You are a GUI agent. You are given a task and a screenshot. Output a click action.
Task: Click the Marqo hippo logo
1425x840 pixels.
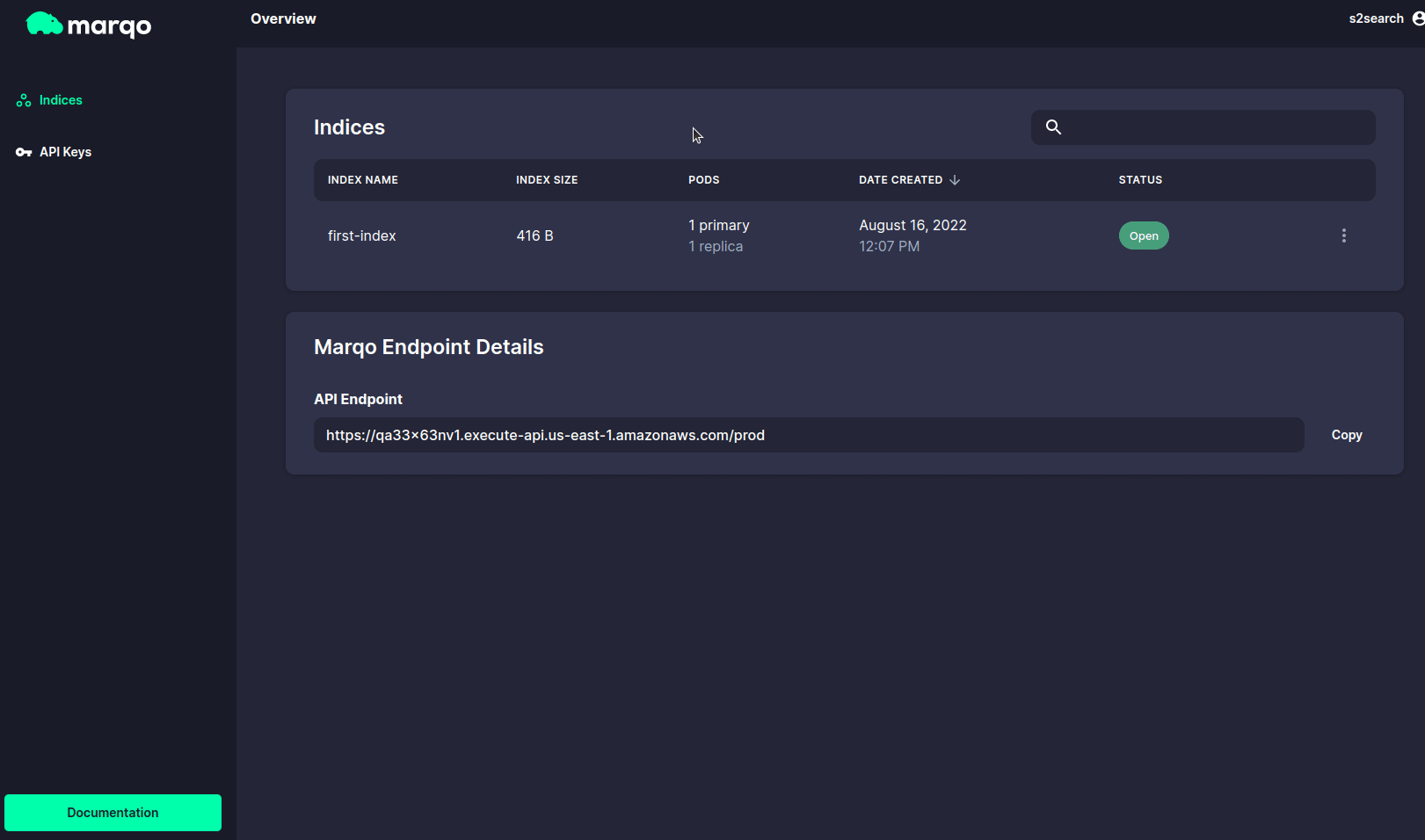88,25
